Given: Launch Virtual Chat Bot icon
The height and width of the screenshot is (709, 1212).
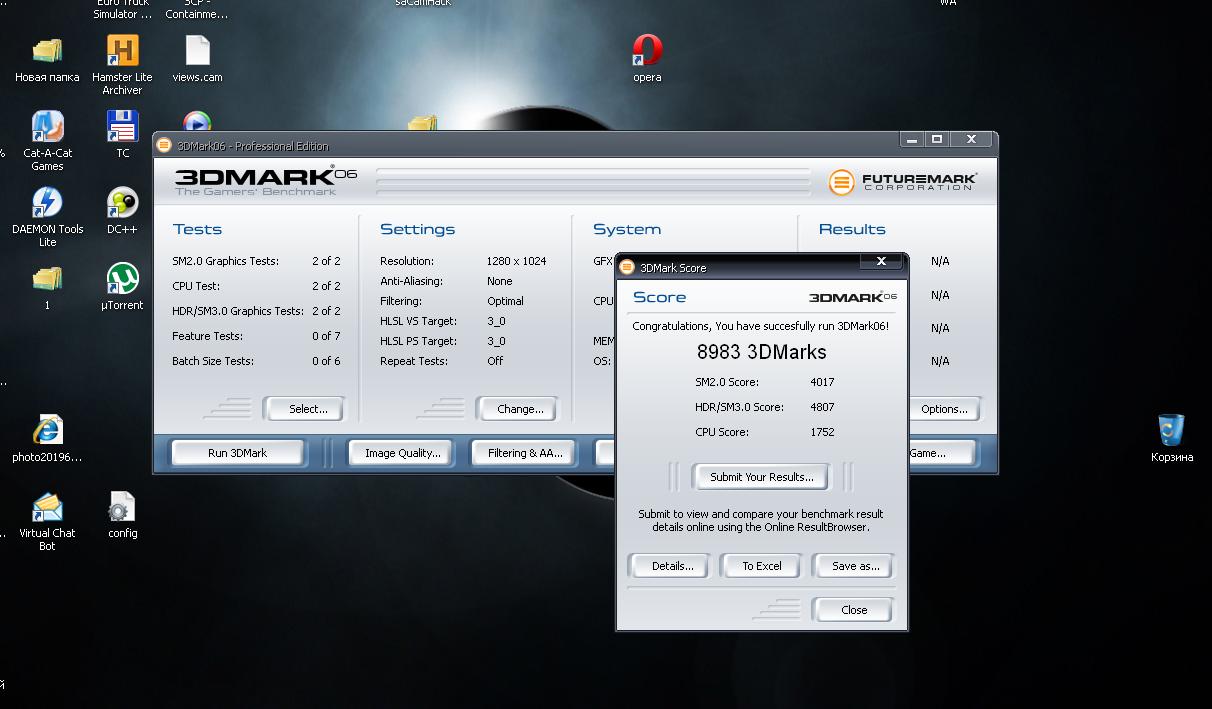Looking at the screenshot, I should pos(47,507).
